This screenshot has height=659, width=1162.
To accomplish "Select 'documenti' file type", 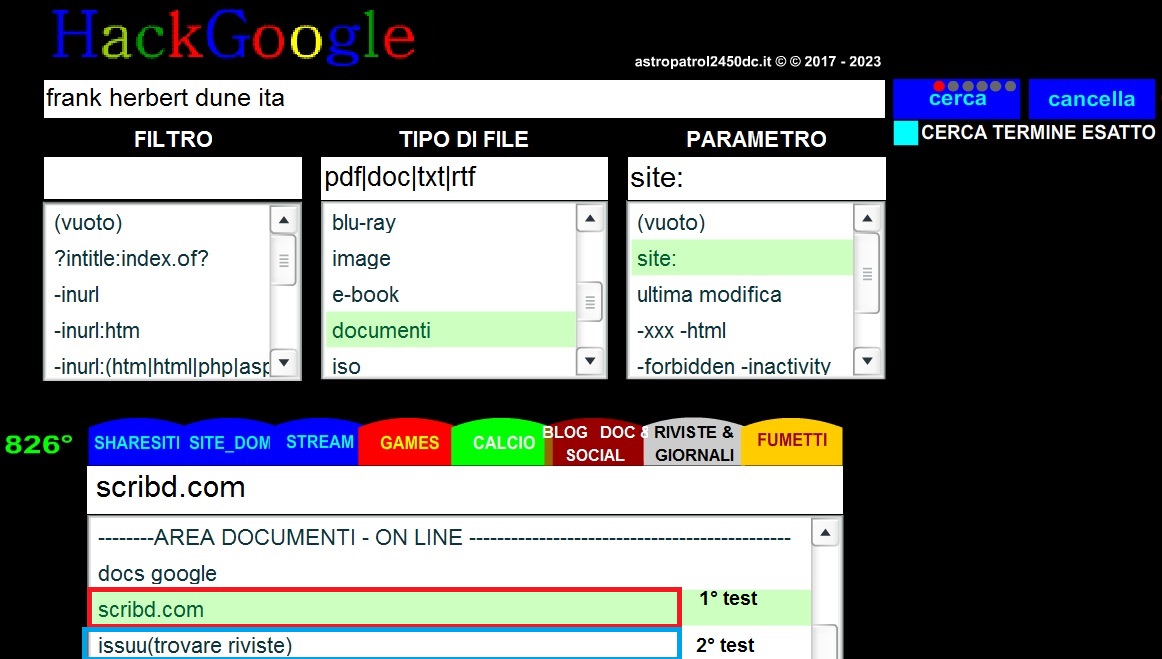I will 450,330.
